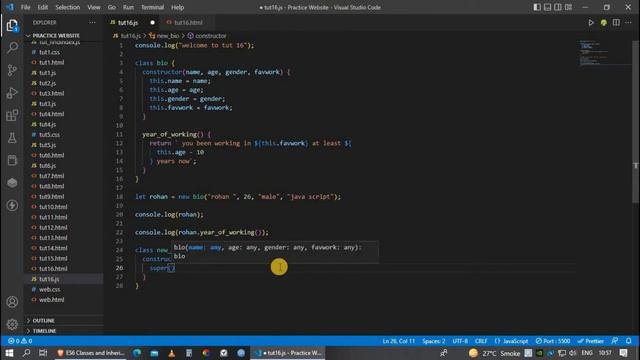Open the File menu
This screenshot has height=360, width=640.
coord(25,7)
